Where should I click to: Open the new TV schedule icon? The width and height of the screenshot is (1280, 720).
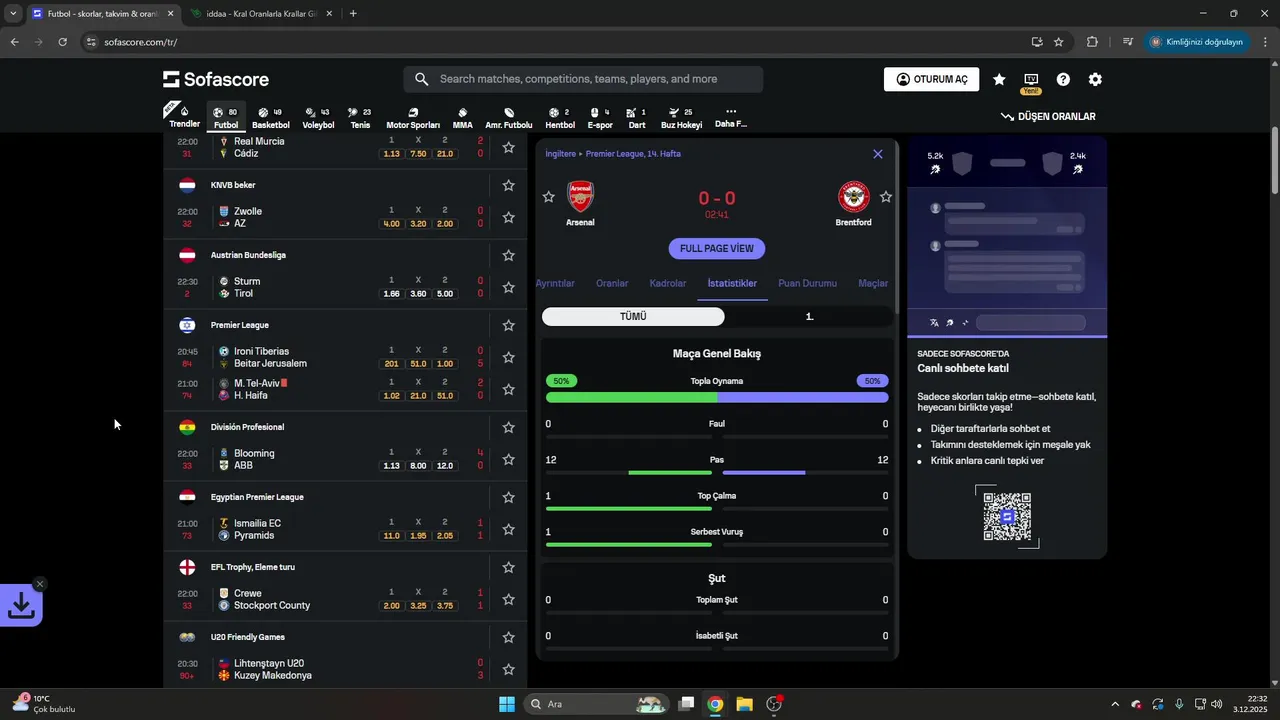[x=1031, y=79]
